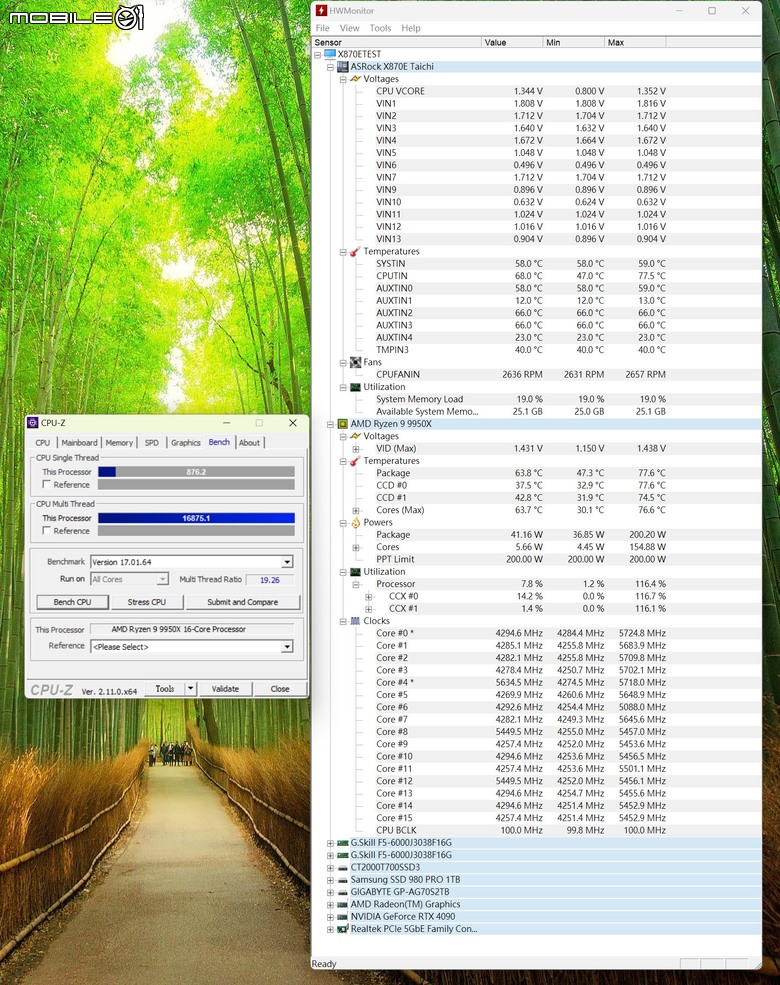
Task: Open the HWMonitor Tools menu
Action: 380,28
